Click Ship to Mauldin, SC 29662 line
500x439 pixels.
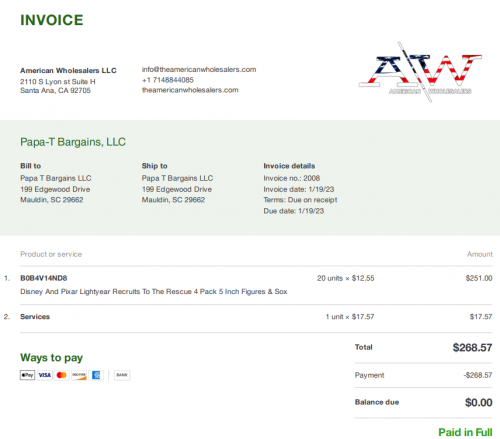(x=173, y=200)
